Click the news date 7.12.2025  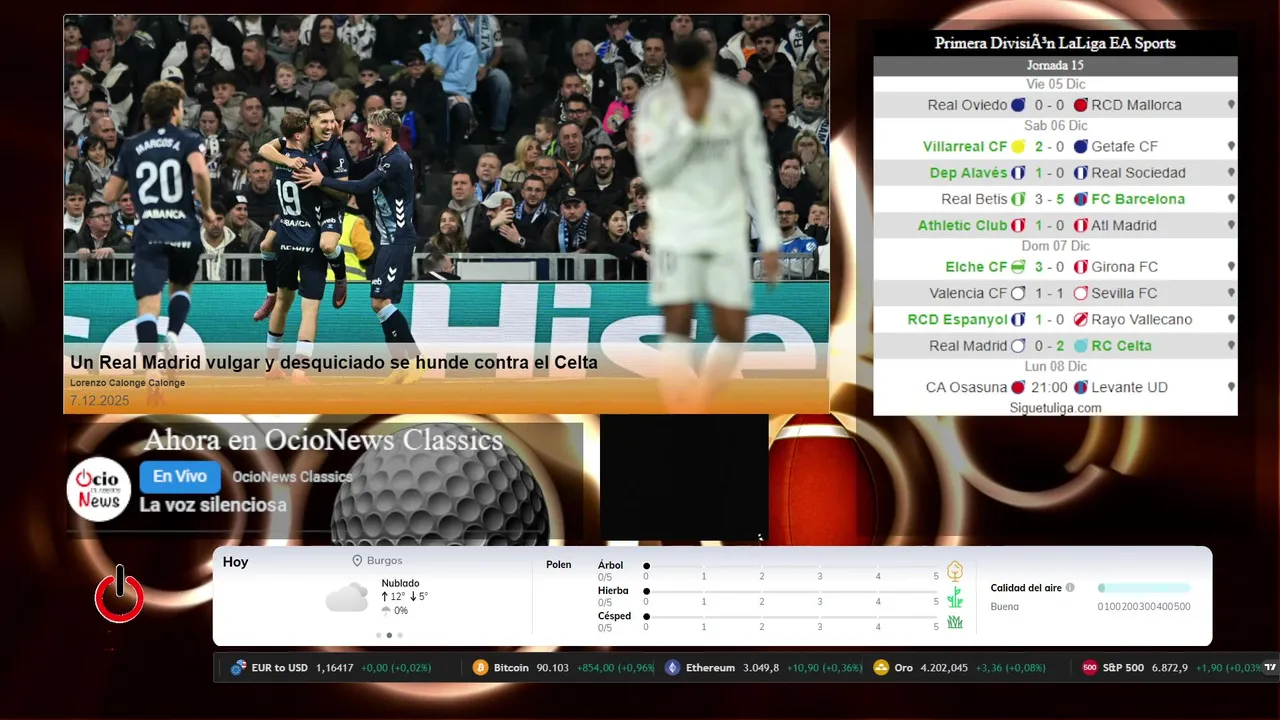coord(99,400)
